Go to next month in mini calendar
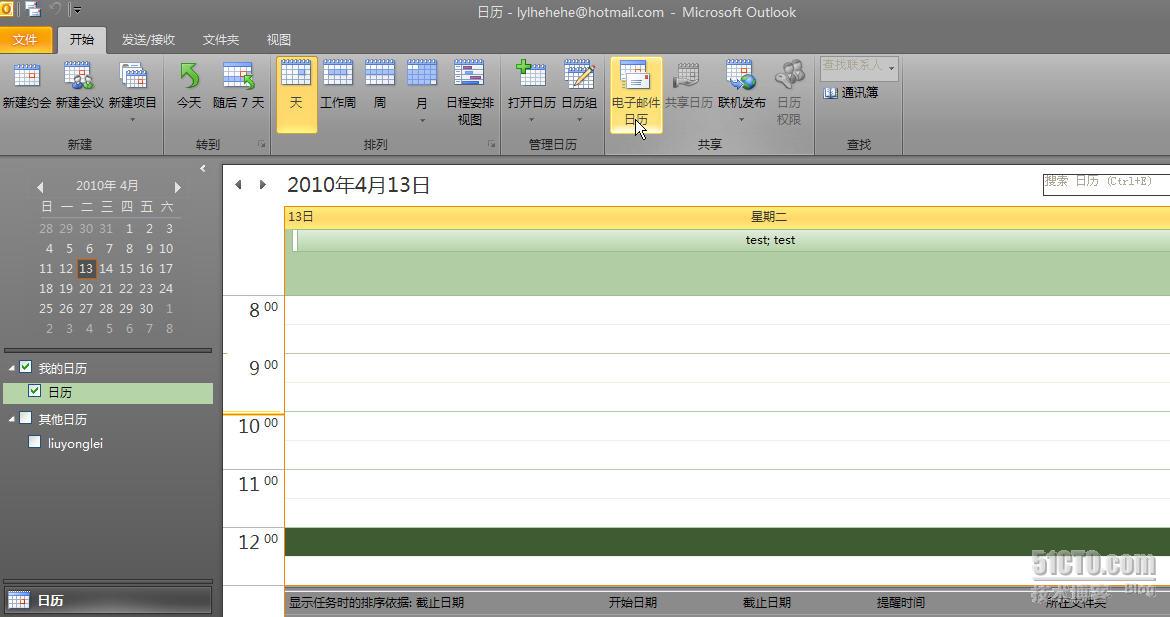Screen dimensions: 1170x617 click(178, 187)
